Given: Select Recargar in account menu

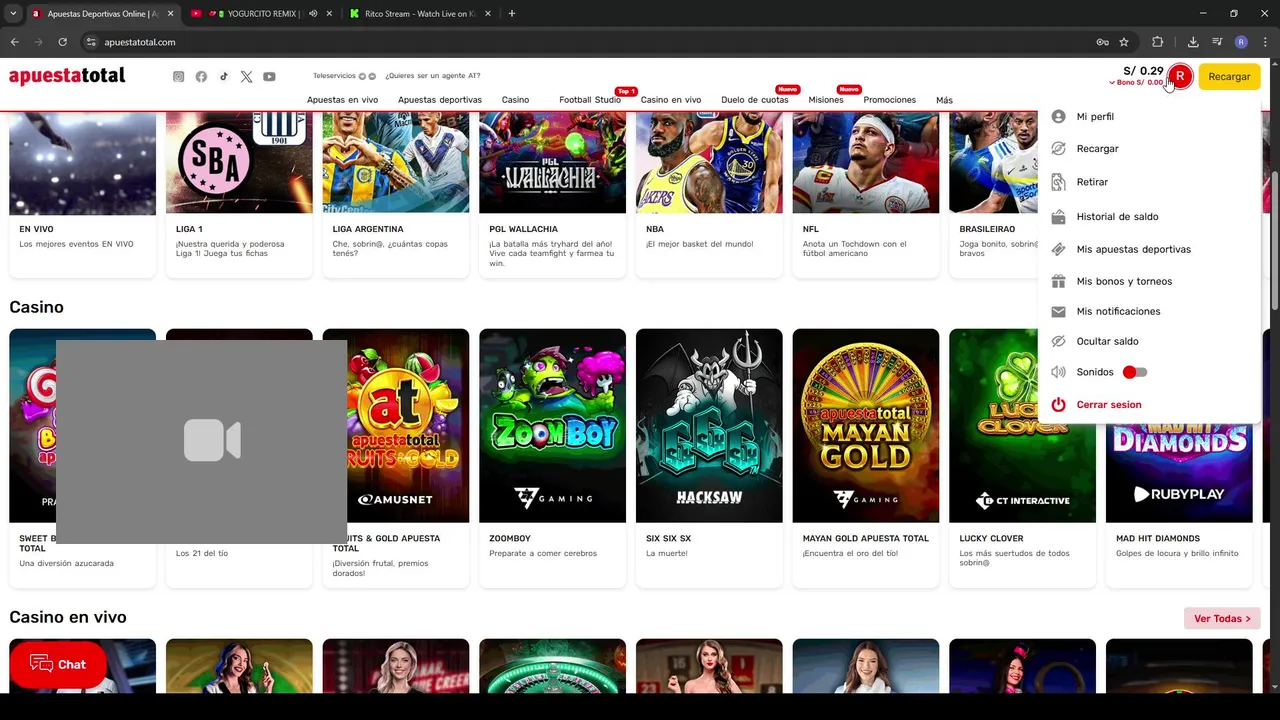Looking at the screenshot, I should click(x=1098, y=148).
